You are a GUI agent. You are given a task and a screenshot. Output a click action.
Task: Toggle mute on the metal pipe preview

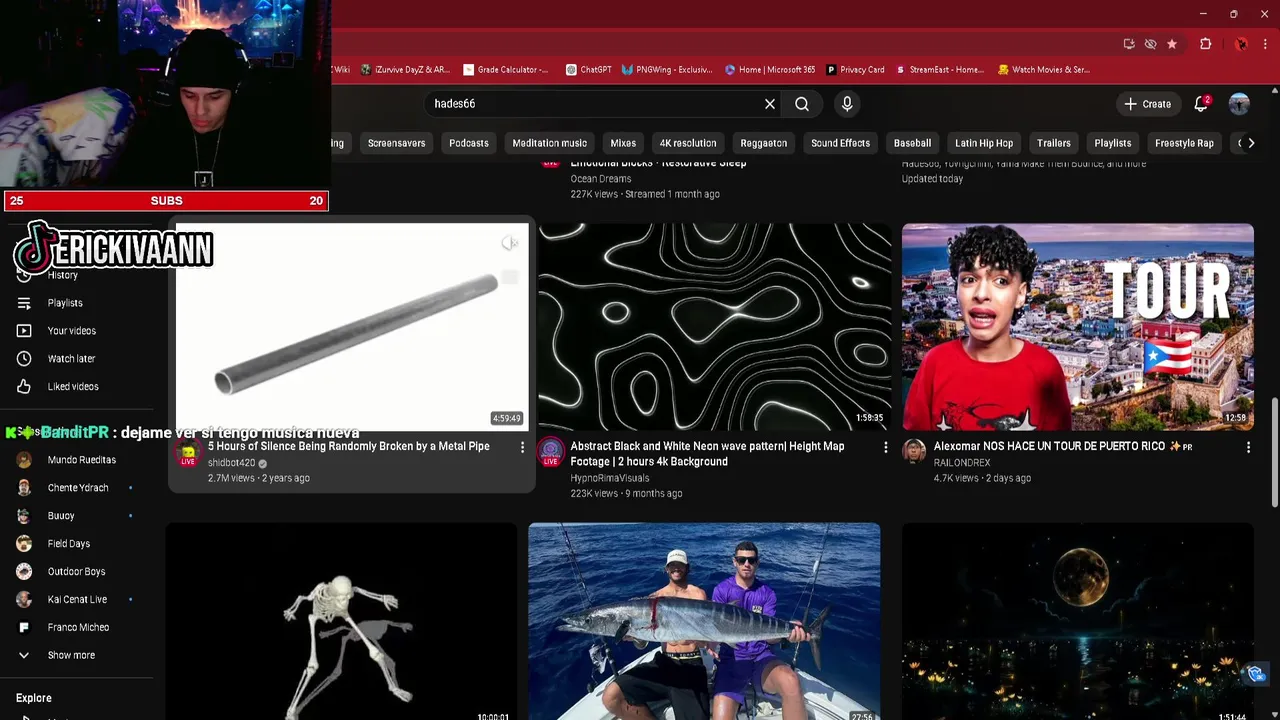pyautogui.click(x=510, y=244)
